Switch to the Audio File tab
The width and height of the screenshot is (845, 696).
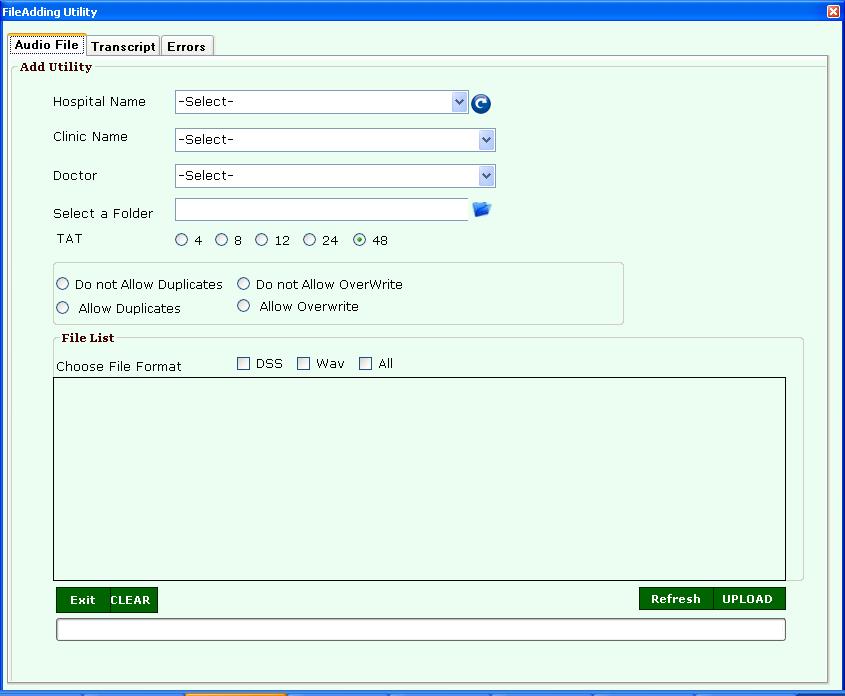tap(47, 45)
